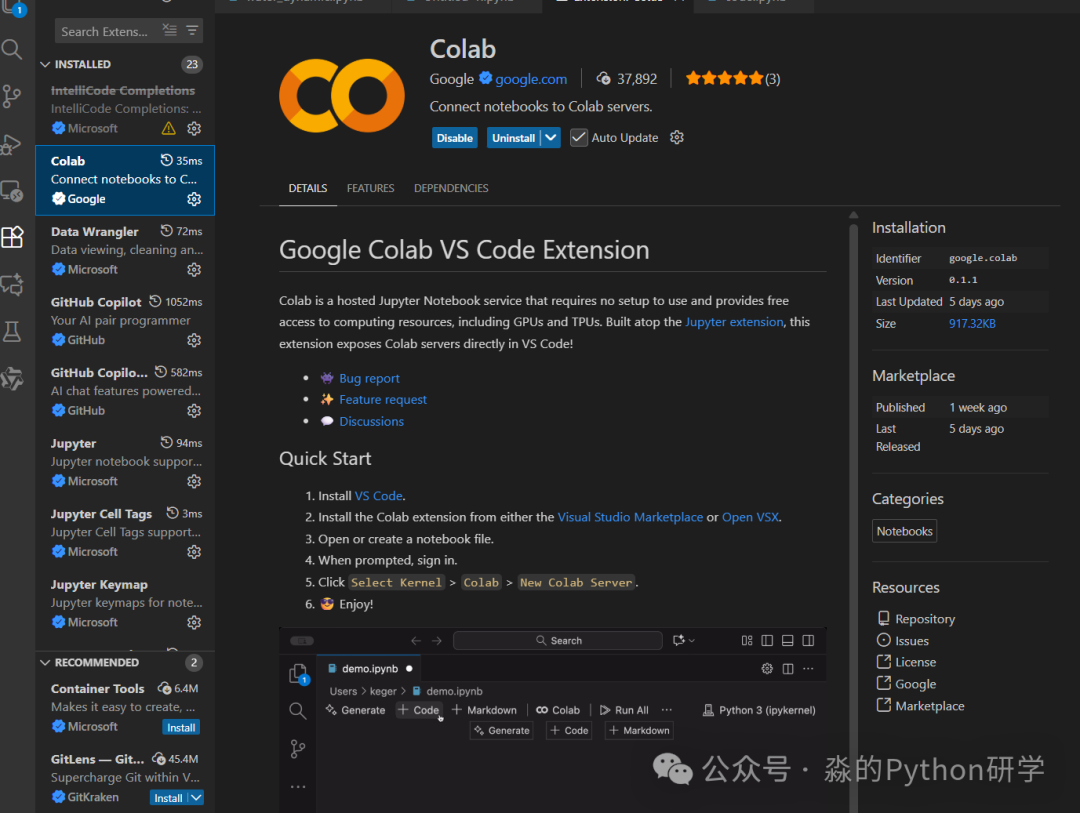This screenshot has height=813, width=1080.
Task: Click the installed count badge 23
Action: [192, 64]
